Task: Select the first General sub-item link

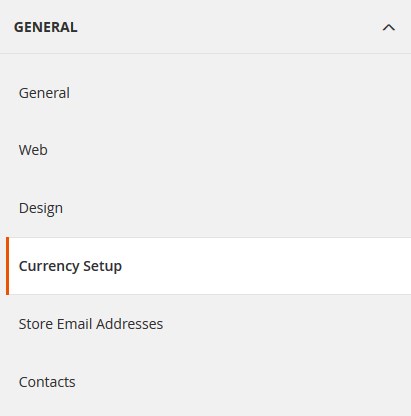Action: click(x=44, y=93)
